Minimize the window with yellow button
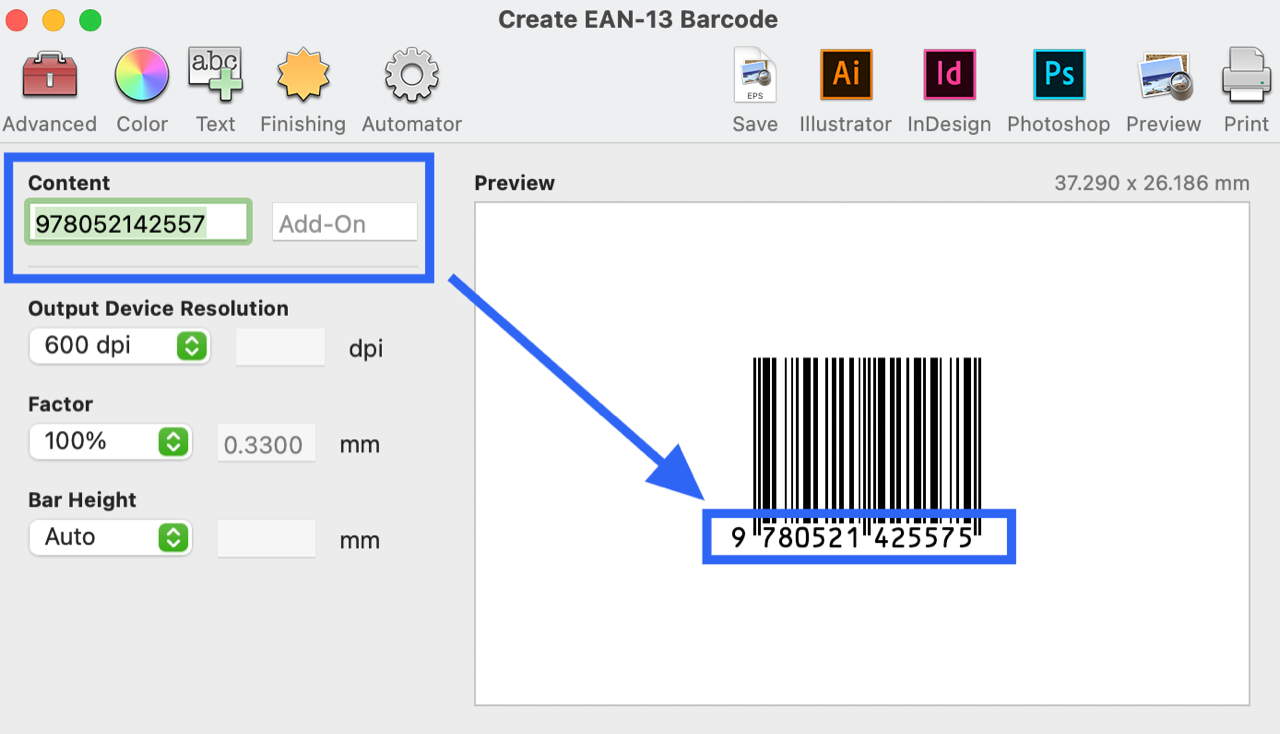 click(53, 19)
